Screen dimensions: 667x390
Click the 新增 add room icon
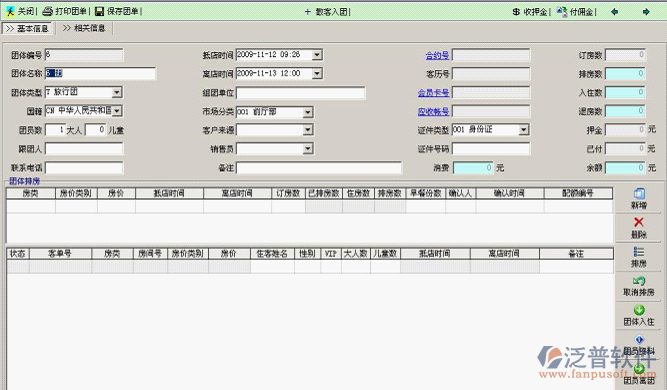coord(639,194)
